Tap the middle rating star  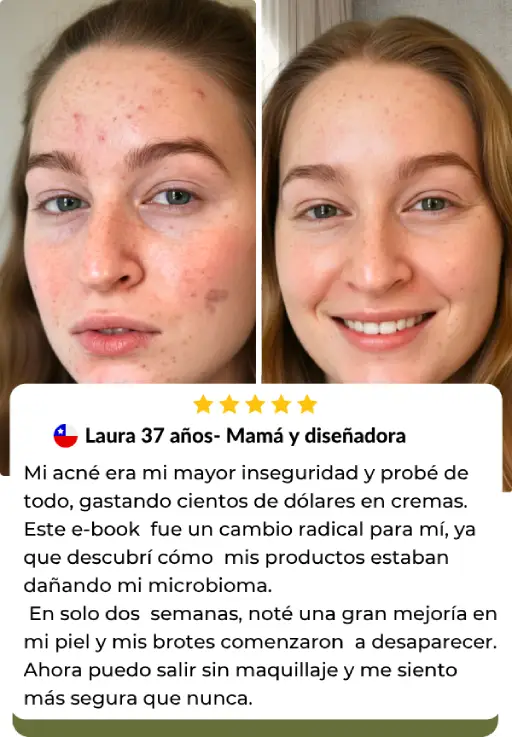click(x=255, y=404)
